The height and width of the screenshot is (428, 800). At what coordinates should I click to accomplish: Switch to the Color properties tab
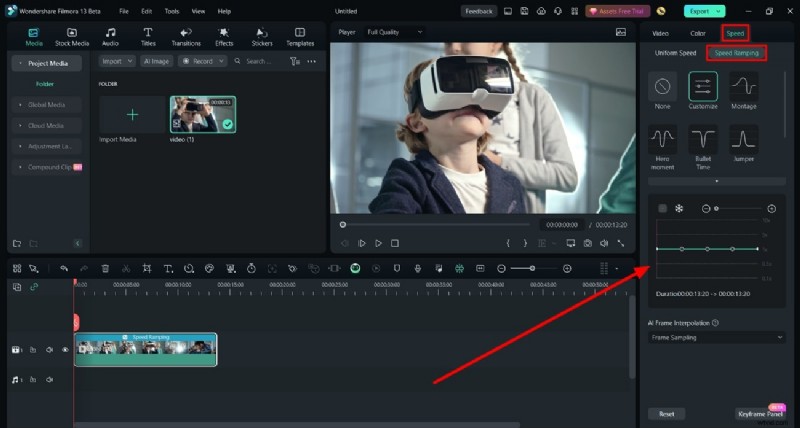click(x=697, y=33)
